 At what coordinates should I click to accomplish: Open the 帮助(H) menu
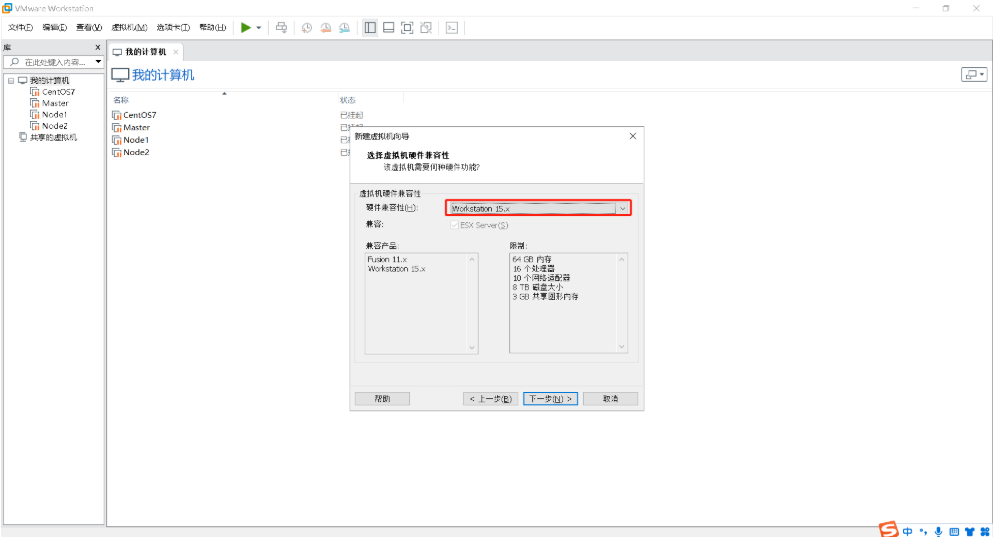[213, 27]
